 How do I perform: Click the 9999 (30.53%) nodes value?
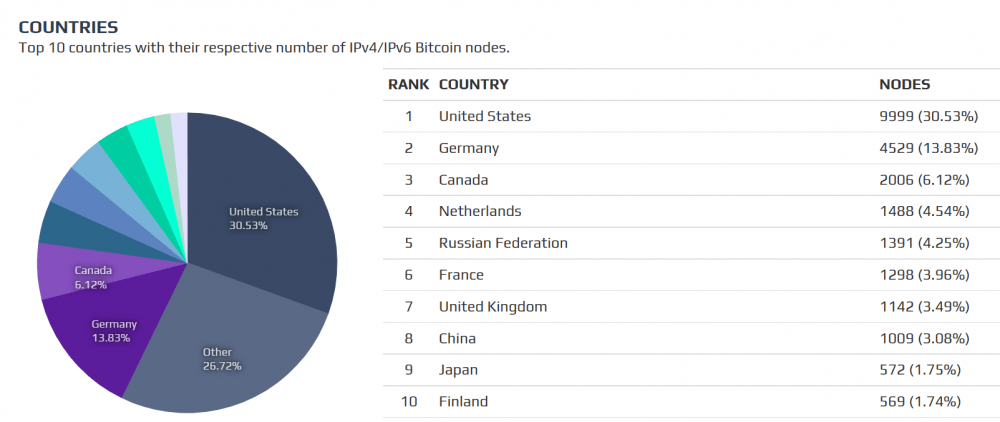click(928, 116)
